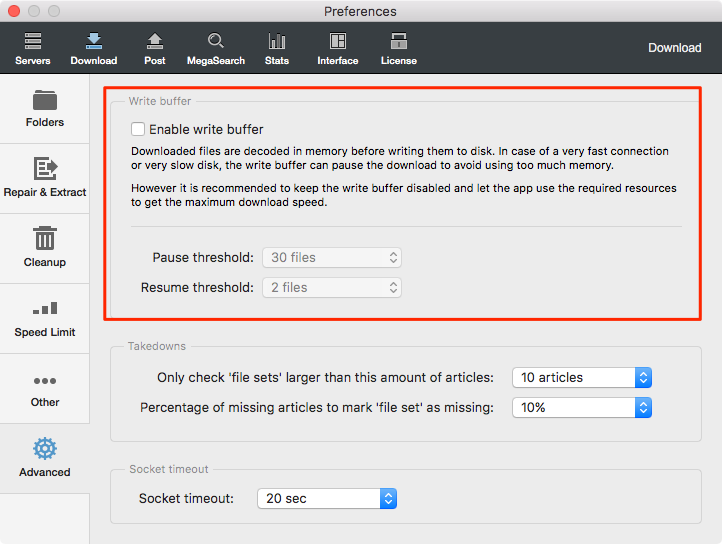Click the 'Advanced' sidebar label

pos(45,472)
